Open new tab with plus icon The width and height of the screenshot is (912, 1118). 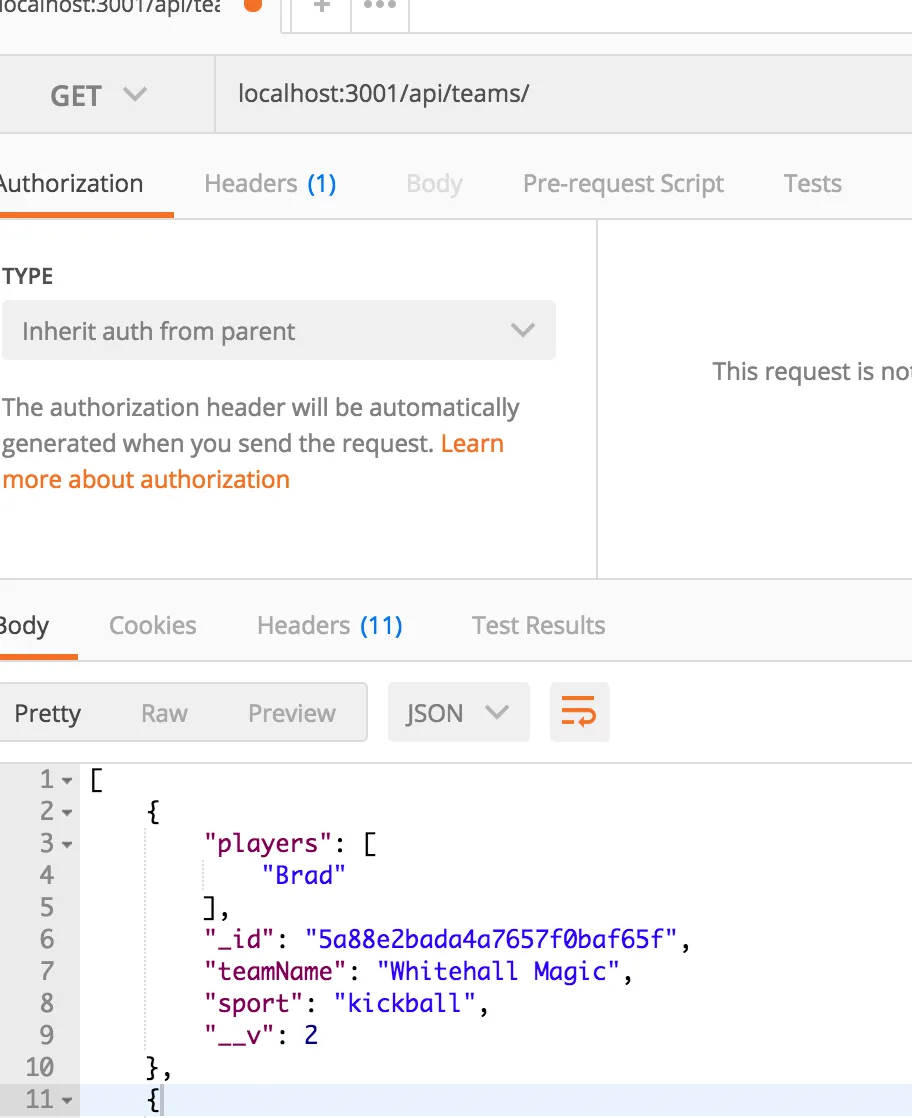click(x=322, y=8)
